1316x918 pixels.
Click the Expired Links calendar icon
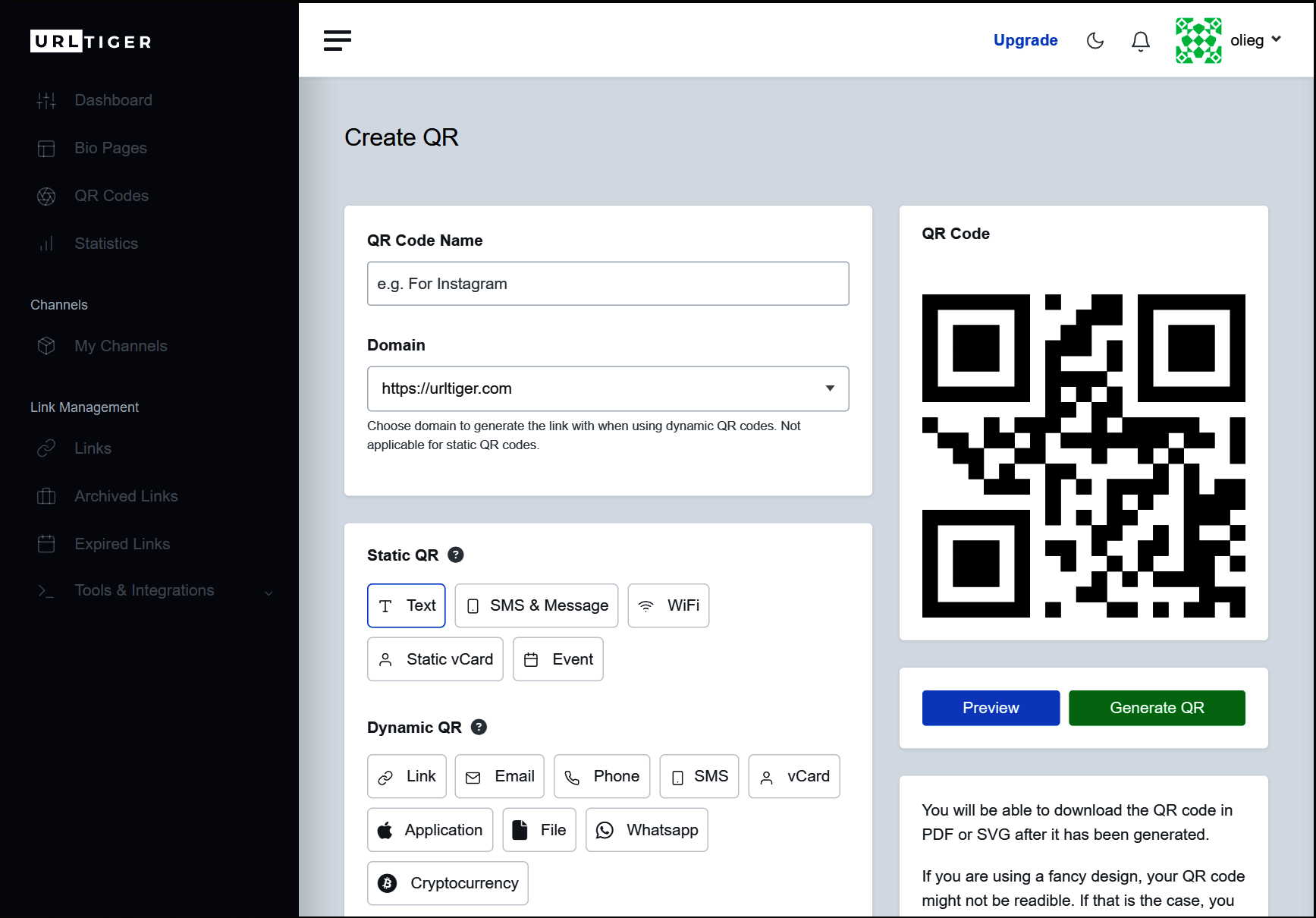[46, 544]
